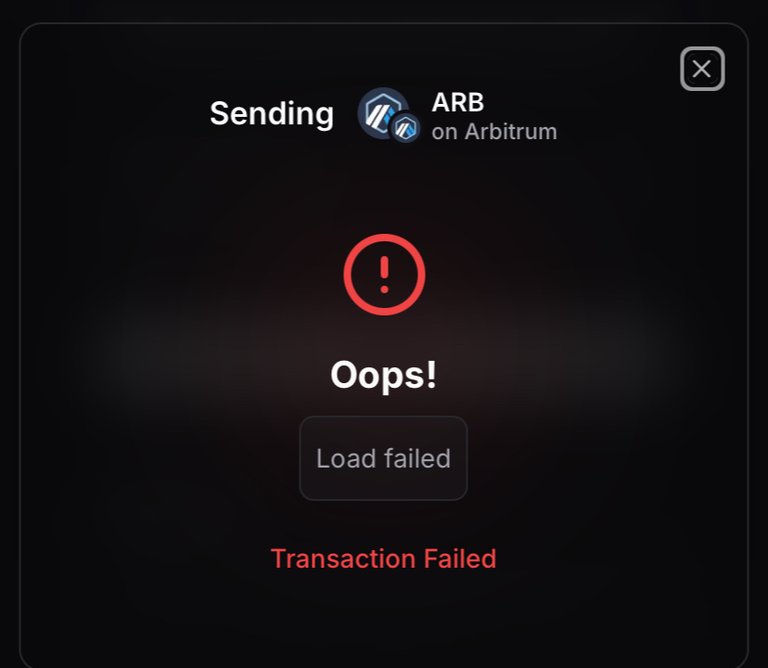Viewport: 768px width, 668px height.
Task: Select the ARB token name text
Action: 458,103
